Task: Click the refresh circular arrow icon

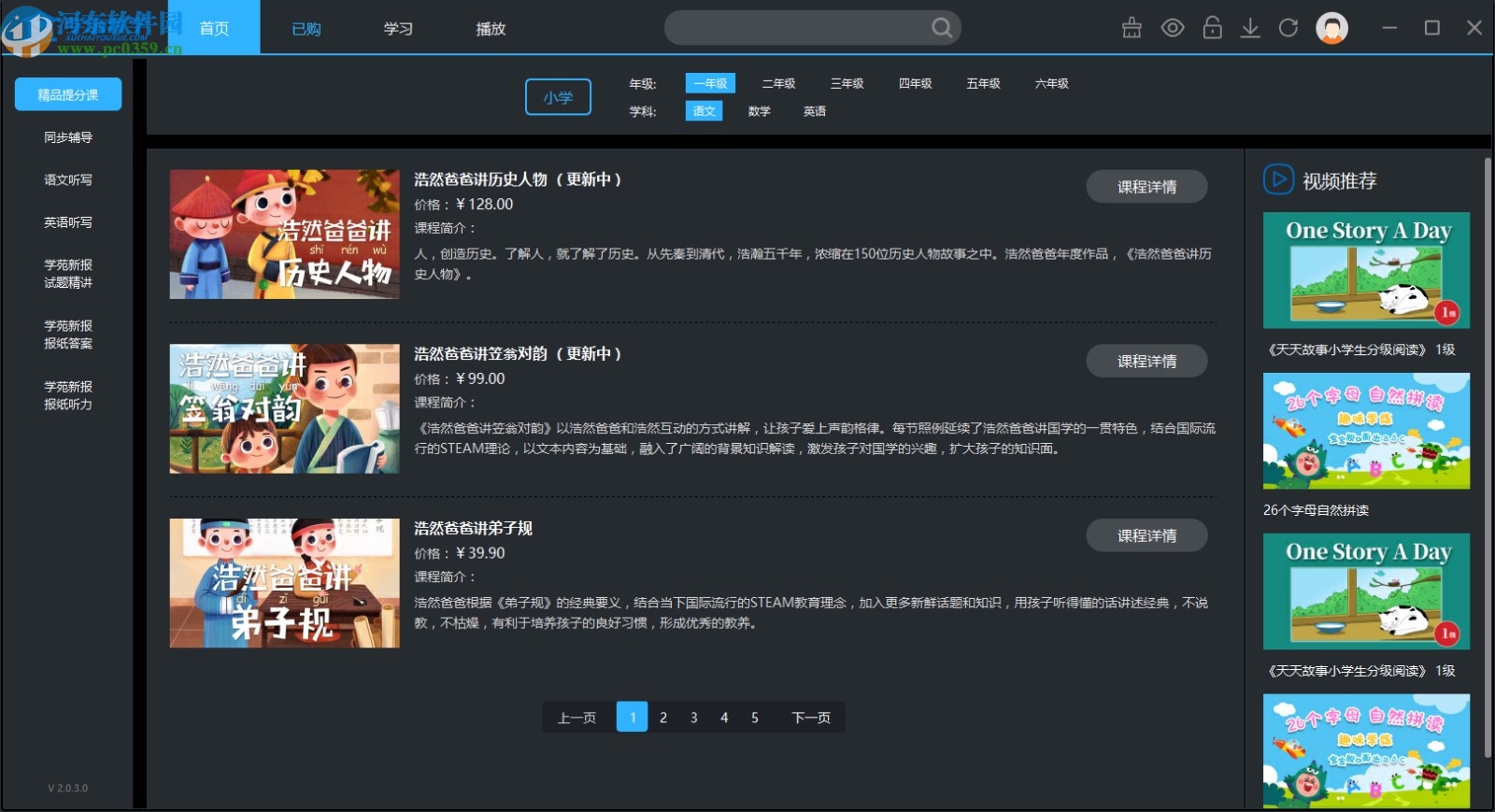Action: [1289, 28]
